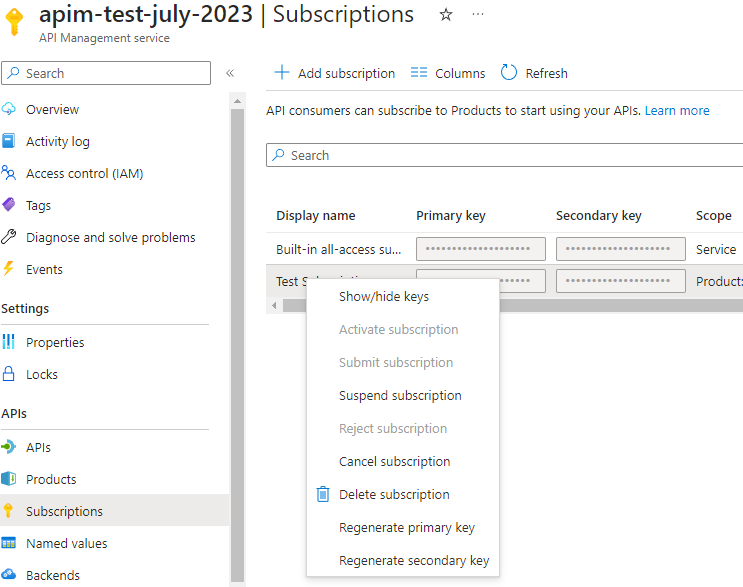
Task: Click the Columns list icon
Action: pyautogui.click(x=419, y=72)
